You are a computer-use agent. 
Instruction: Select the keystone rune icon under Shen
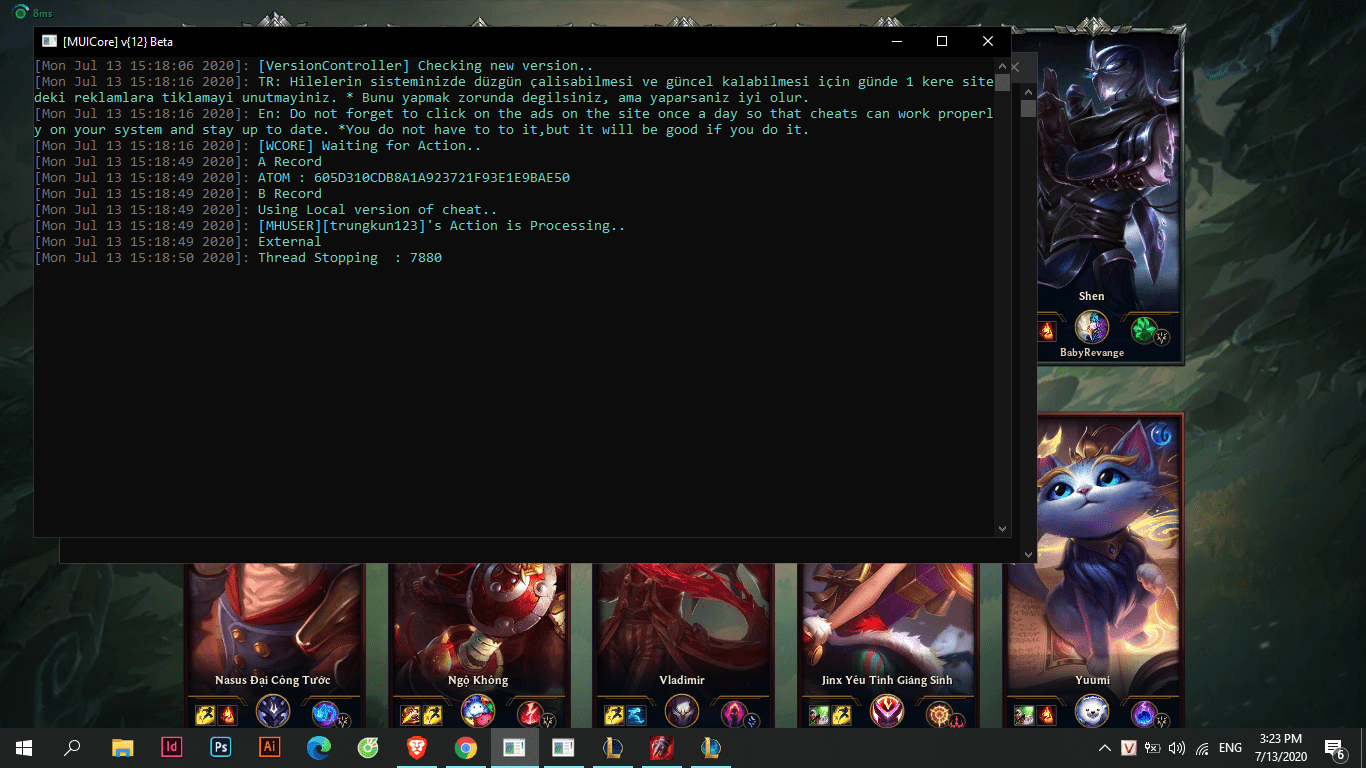[x=1092, y=327]
